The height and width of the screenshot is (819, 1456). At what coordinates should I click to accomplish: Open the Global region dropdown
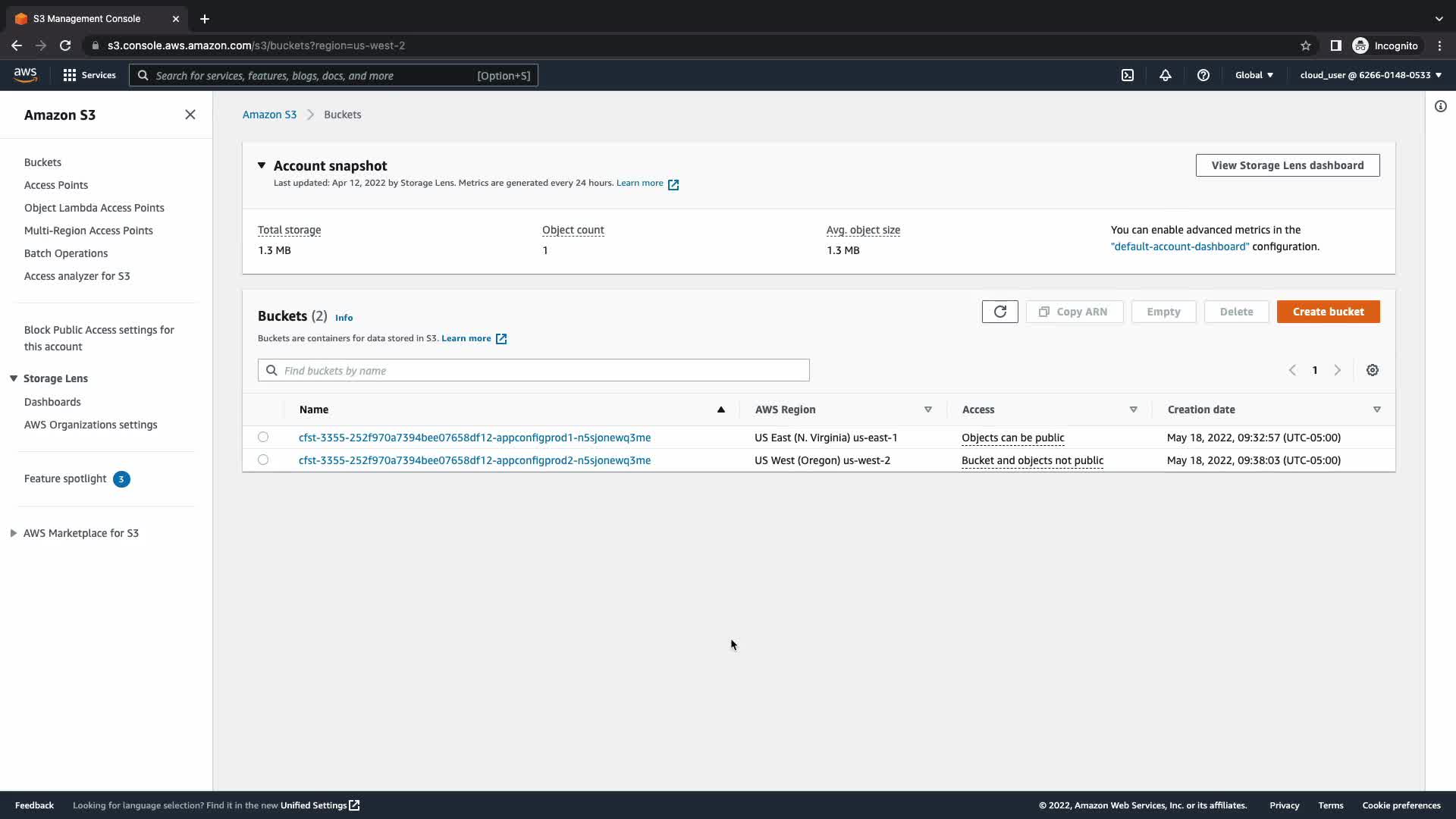coord(1254,75)
